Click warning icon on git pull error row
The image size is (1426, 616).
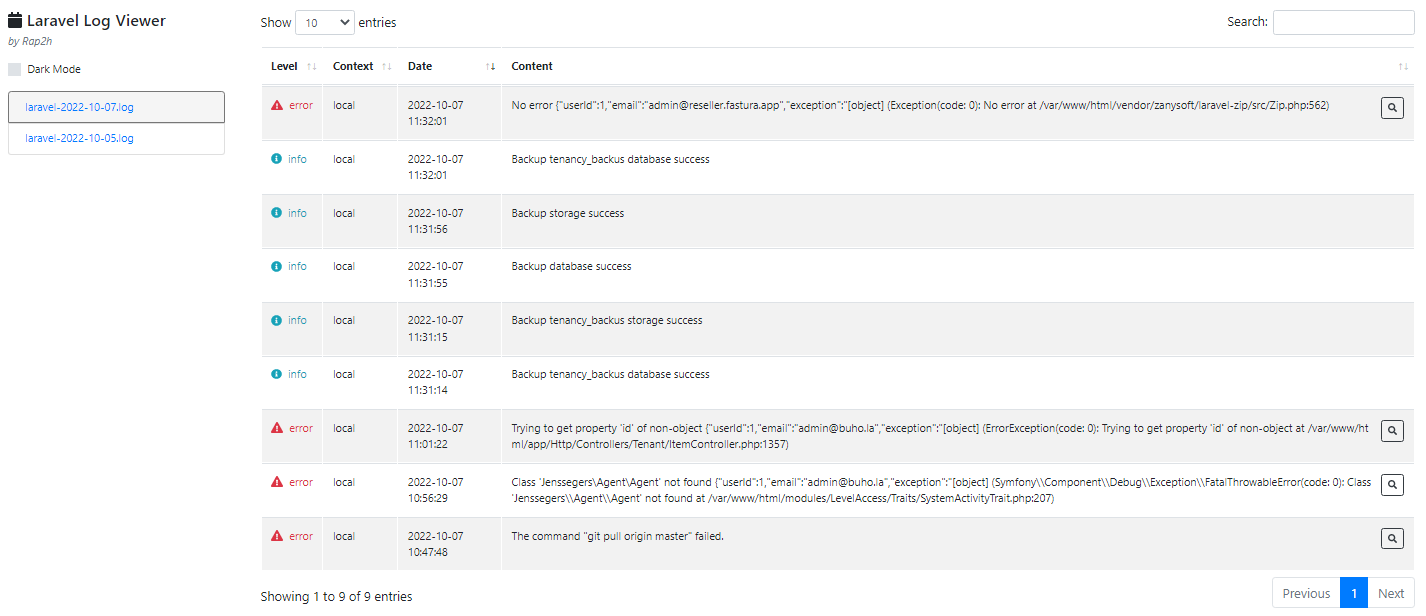(x=277, y=536)
